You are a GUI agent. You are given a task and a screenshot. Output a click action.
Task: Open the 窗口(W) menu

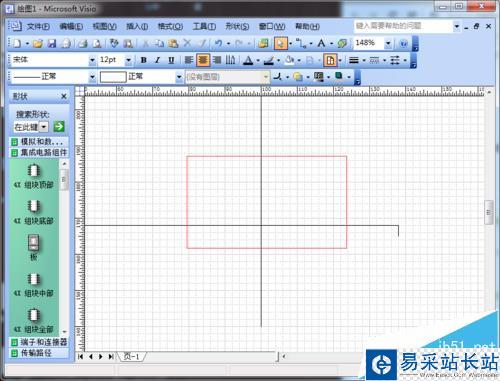272,26
